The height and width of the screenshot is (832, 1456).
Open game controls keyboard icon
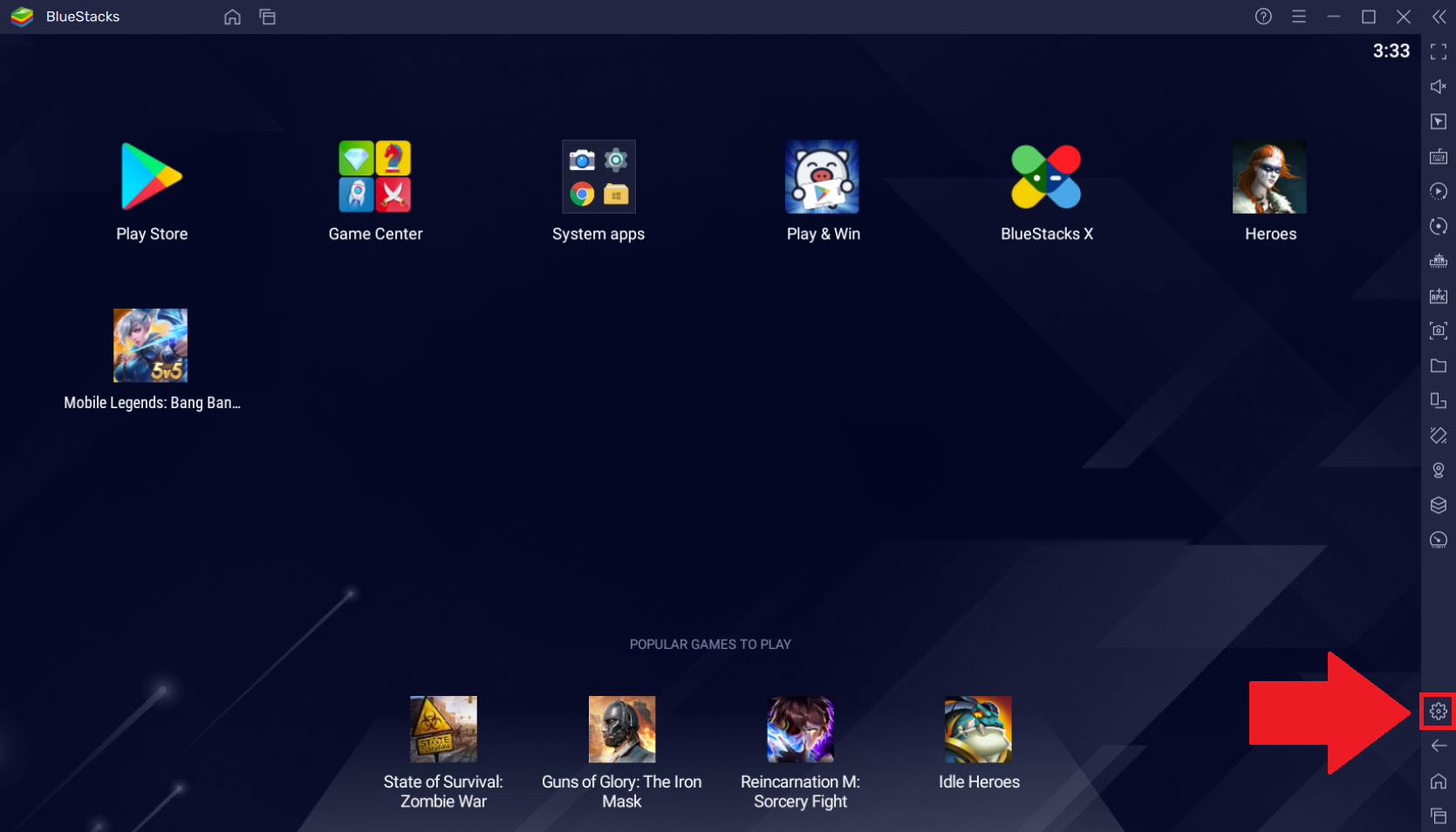point(1439,156)
